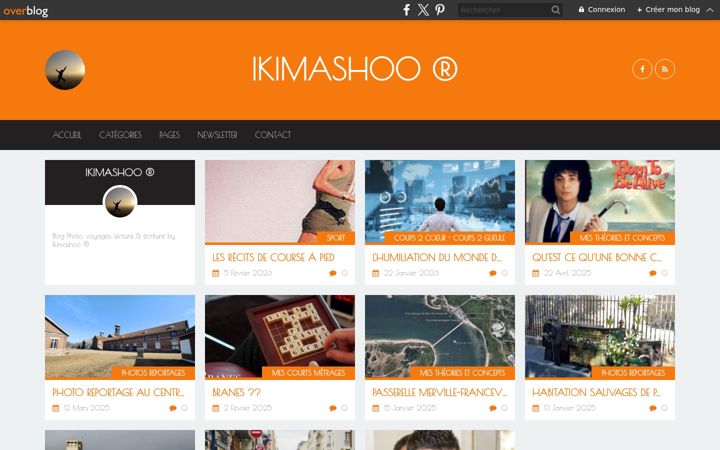Open article Qu'est ce qu'une bonne c...
720x450 pixels.
click(x=597, y=257)
